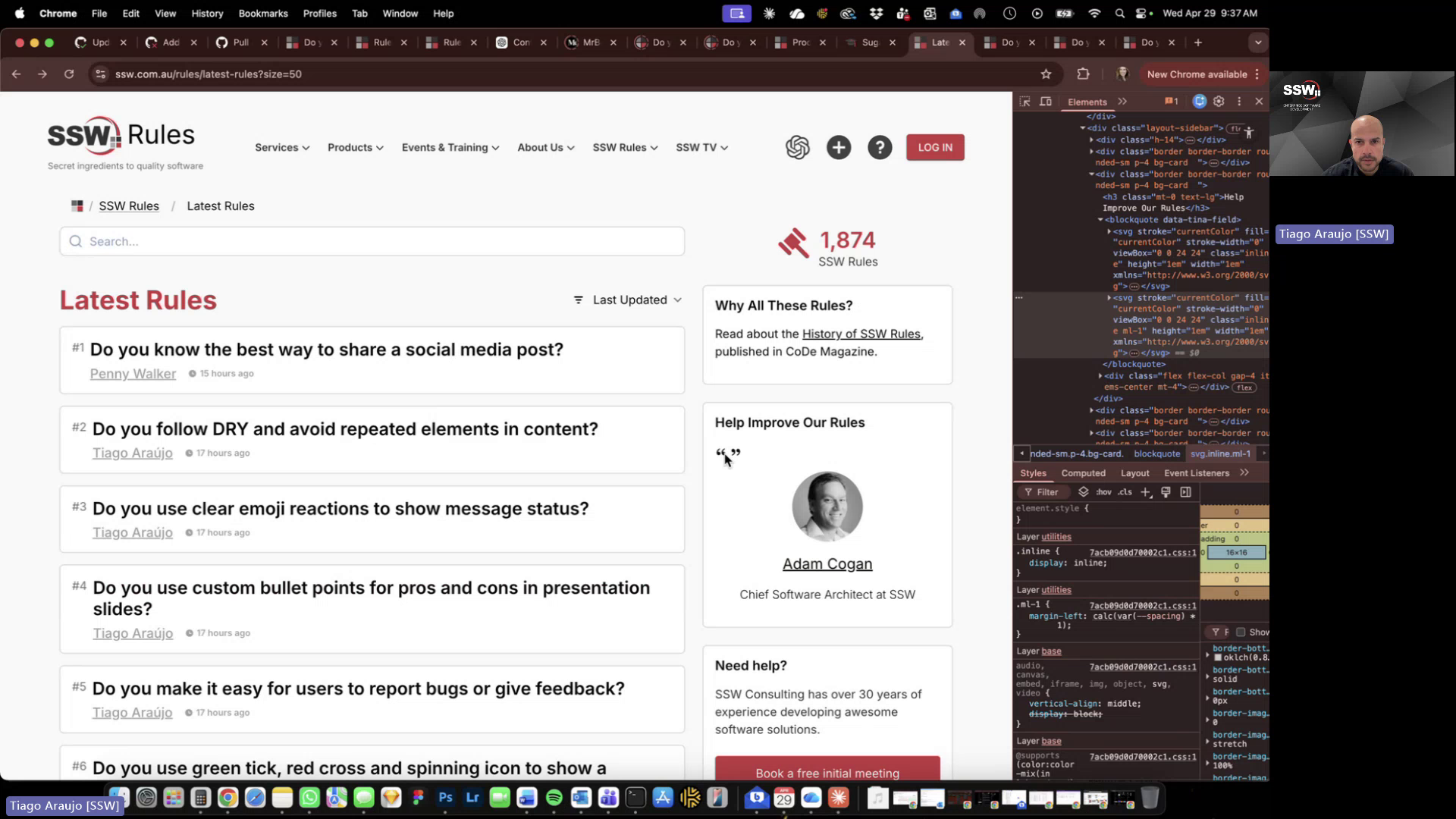Toggle the .cls element classes button
1456x819 pixels.
click(x=1125, y=492)
